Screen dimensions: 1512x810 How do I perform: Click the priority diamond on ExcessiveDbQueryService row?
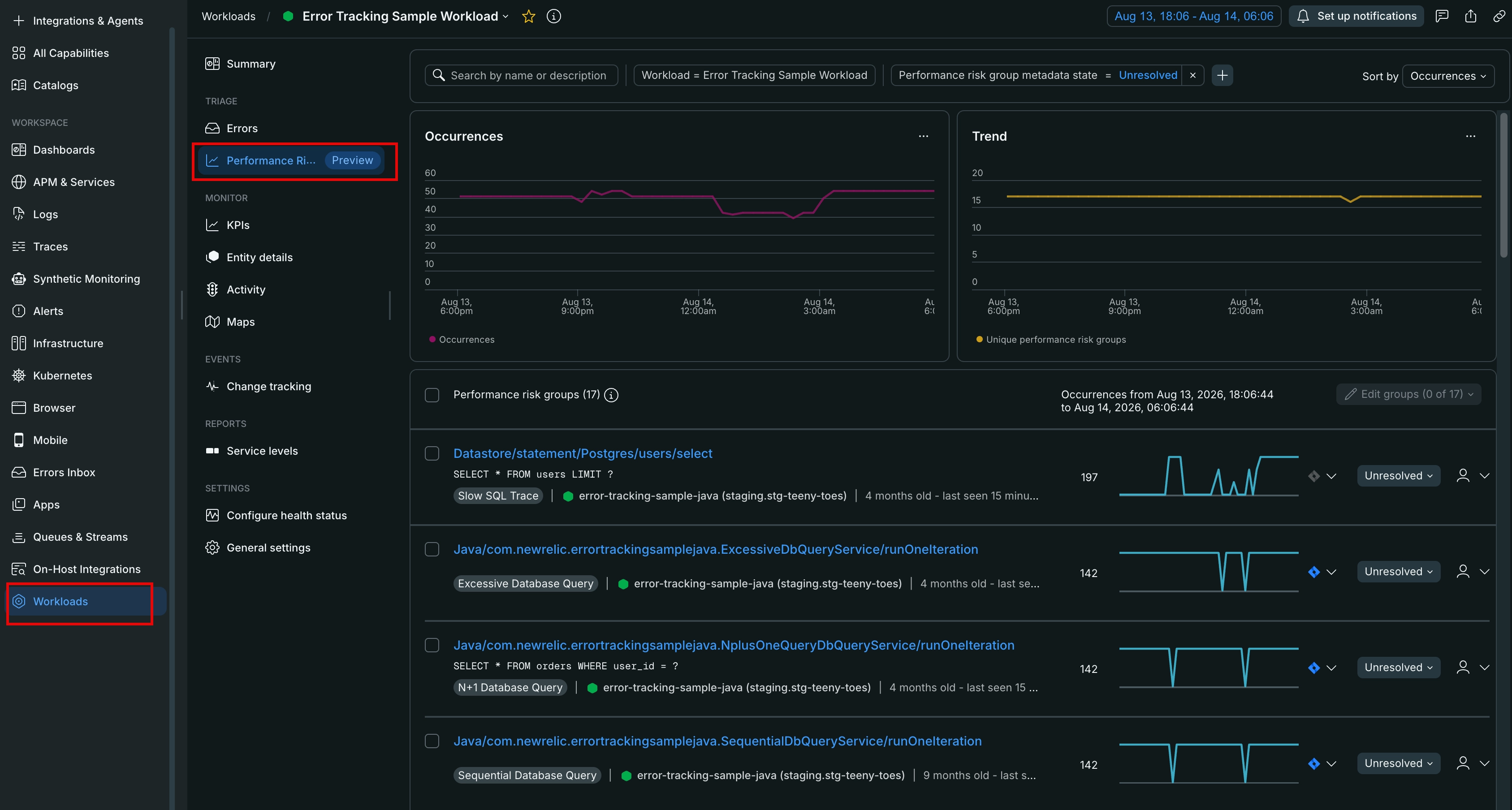[x=1313, y=572]
